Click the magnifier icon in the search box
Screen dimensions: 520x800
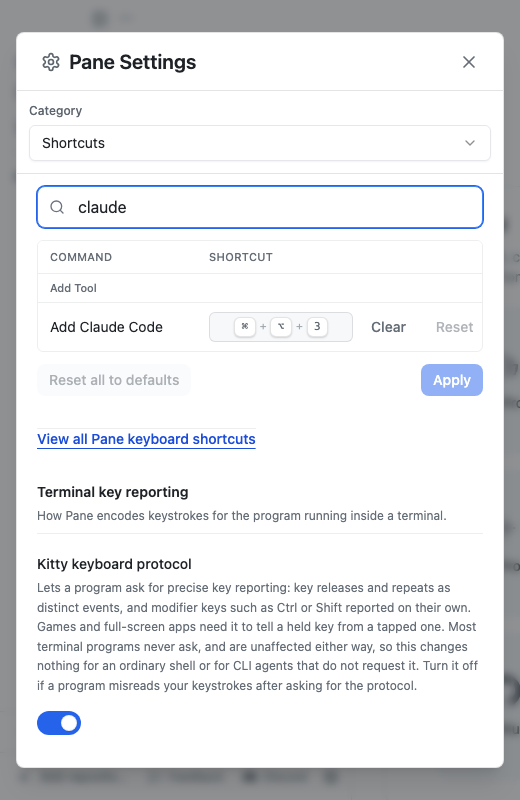click(57, 207)
